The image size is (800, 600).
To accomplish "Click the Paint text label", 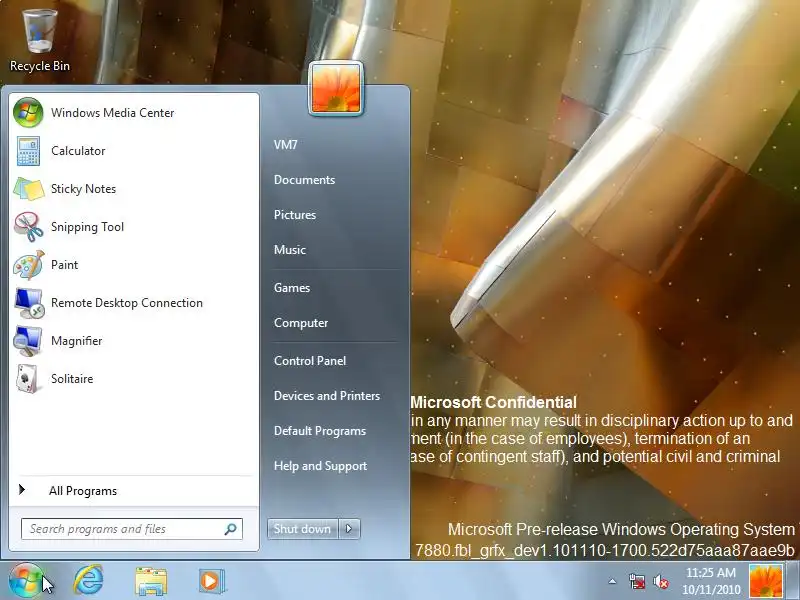I will [x=64, y=265].
